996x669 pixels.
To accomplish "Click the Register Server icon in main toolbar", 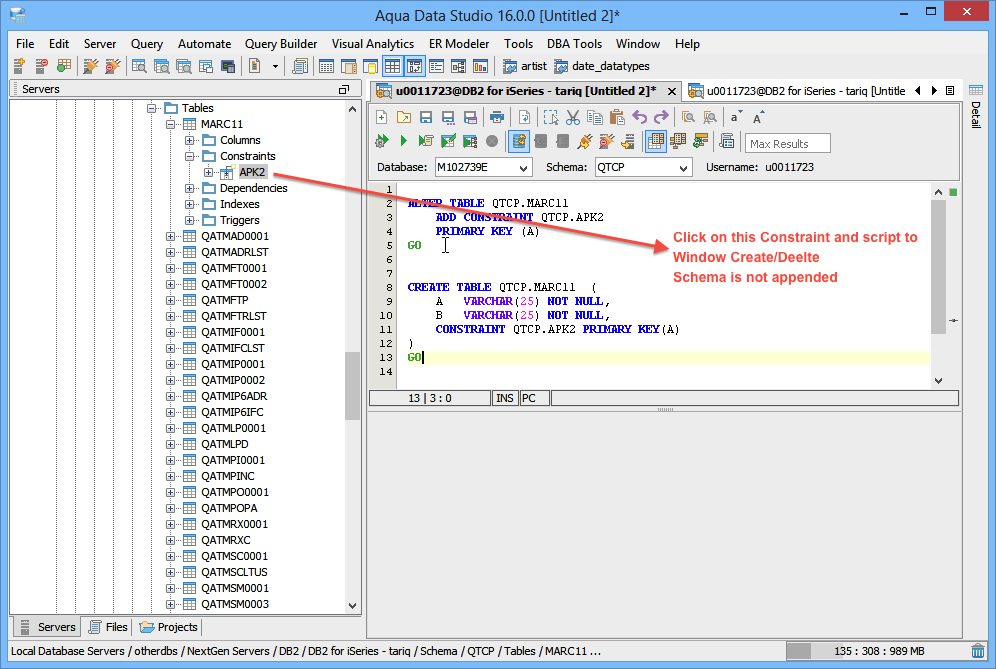I will [19, 66].
